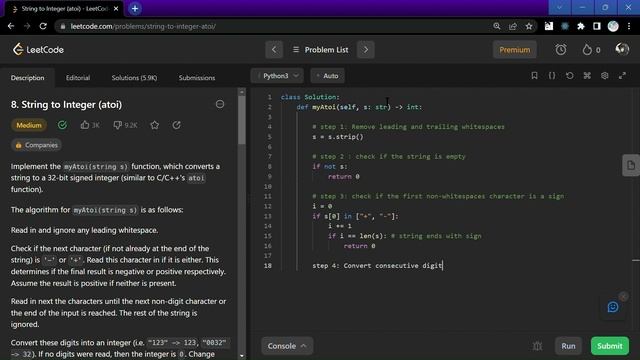Share the problem icon
The height and width of the screenshot is (360, 640).
click(176, 125)
